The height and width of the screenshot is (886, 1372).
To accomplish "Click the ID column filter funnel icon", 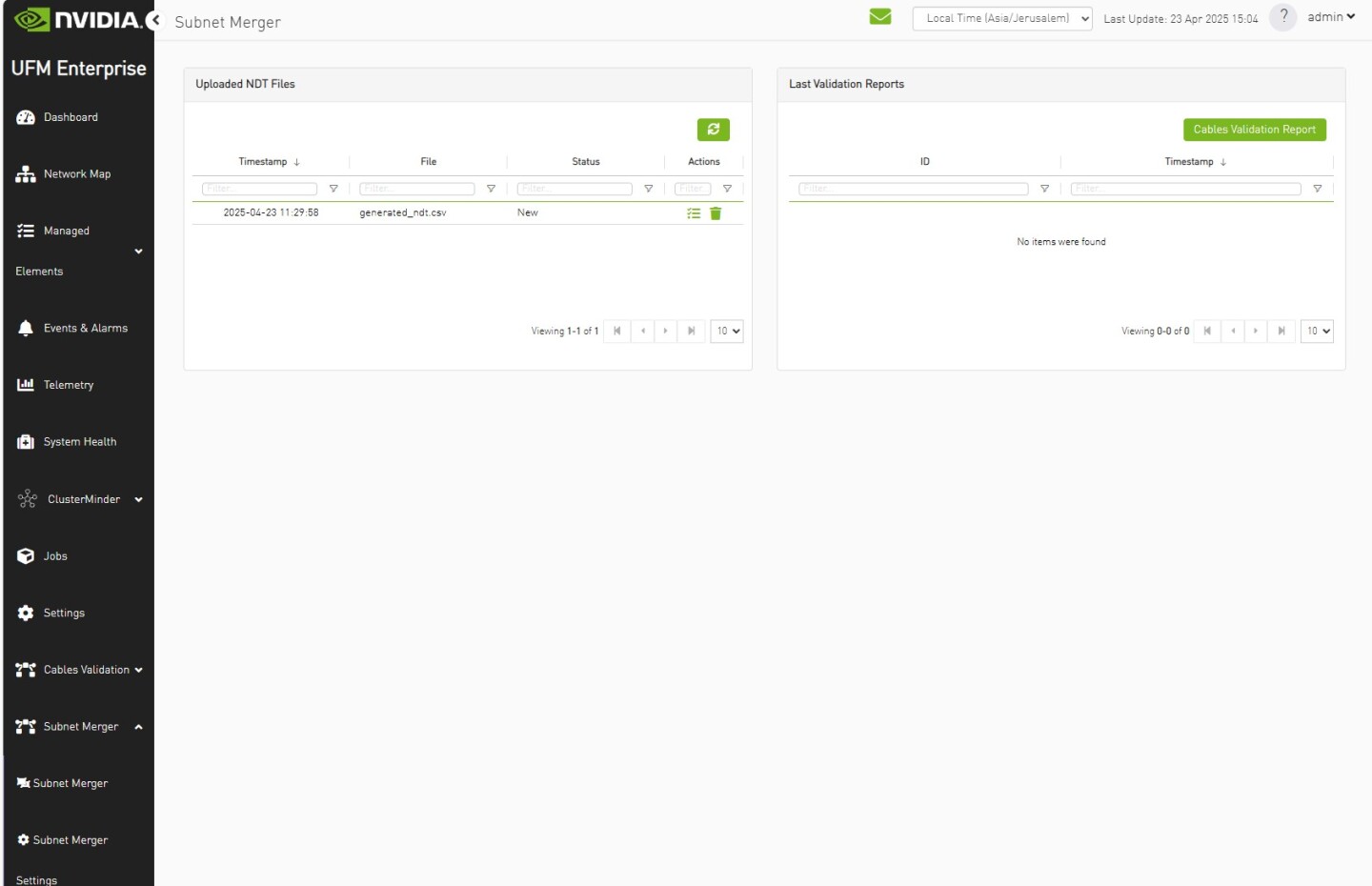I will [1045, 189].
